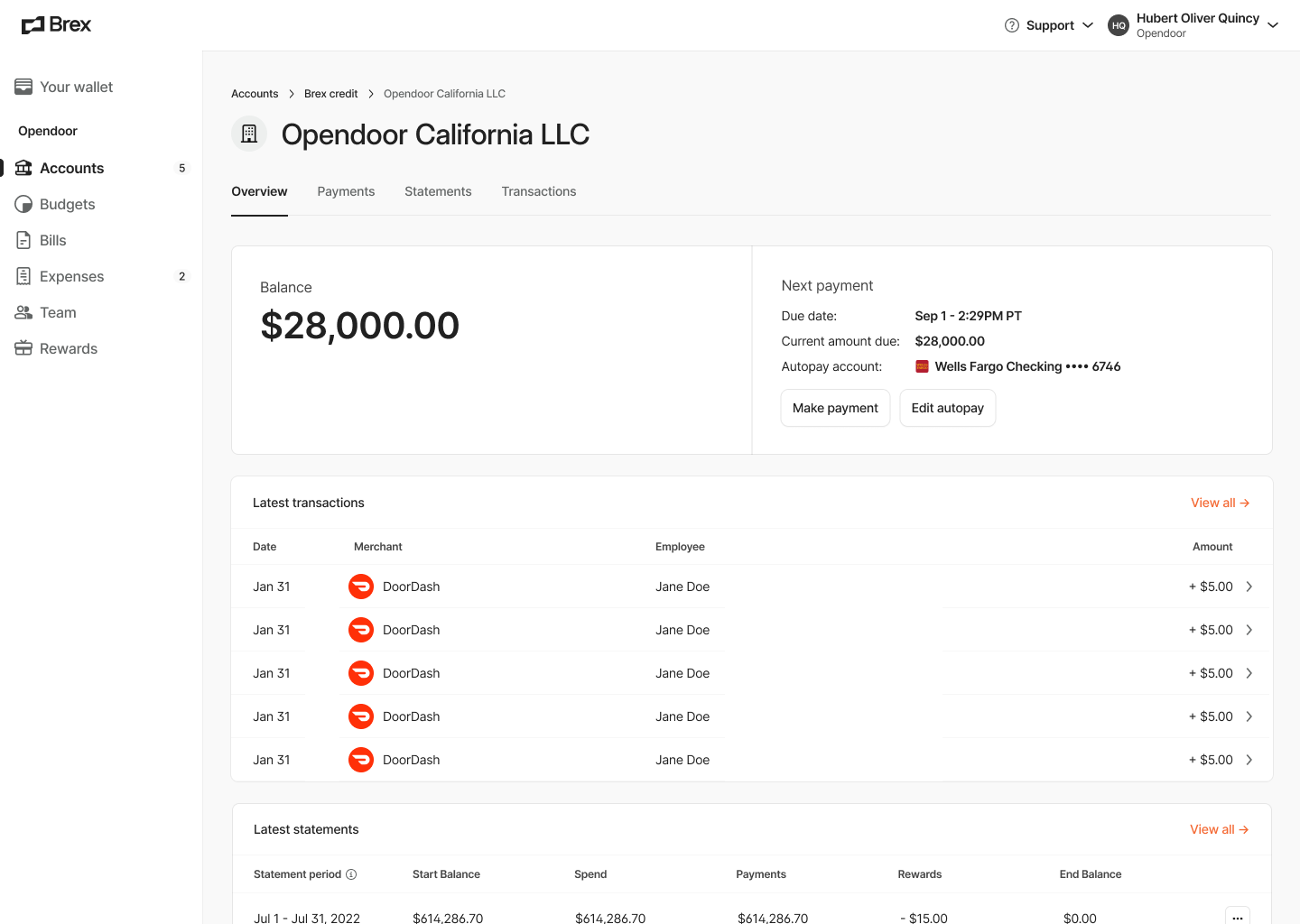Go to Rewards in sidebar
This screenshot has height=924, width=1300.
(68, 348)
